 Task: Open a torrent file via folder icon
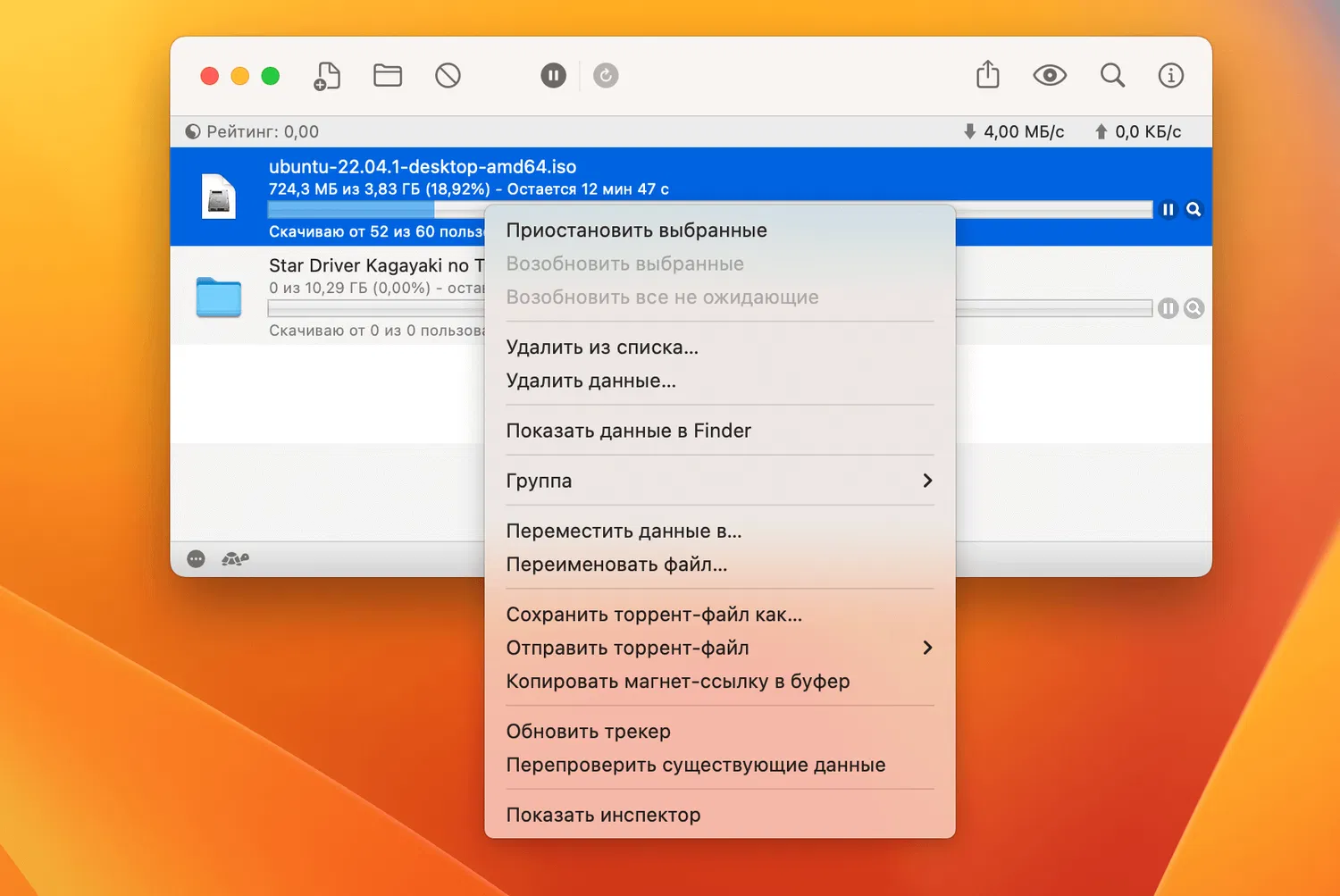388,76
